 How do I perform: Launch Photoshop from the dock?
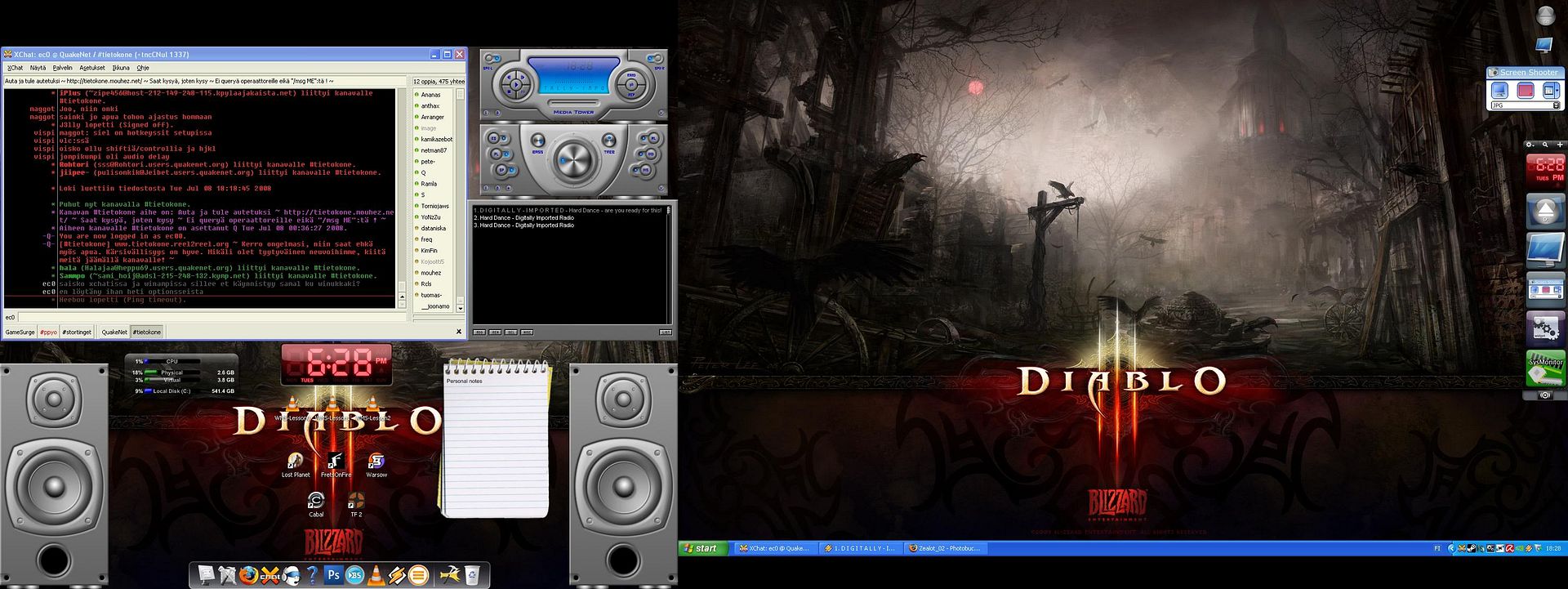[x=333, y=575]
